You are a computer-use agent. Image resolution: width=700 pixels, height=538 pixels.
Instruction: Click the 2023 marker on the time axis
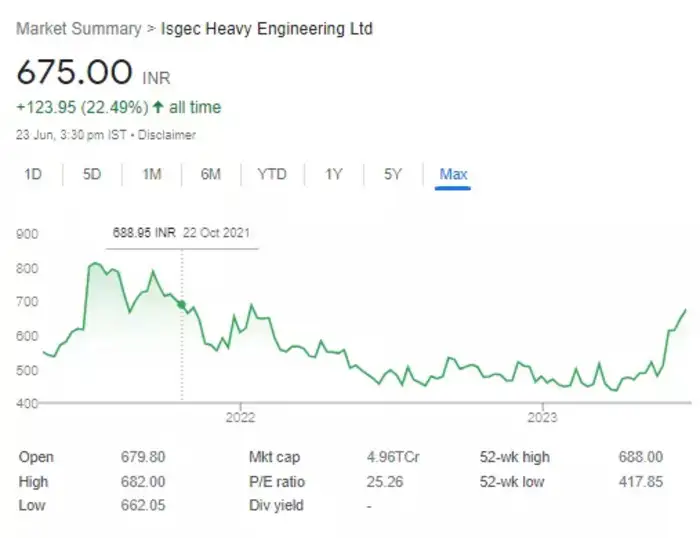pos(542,418)
